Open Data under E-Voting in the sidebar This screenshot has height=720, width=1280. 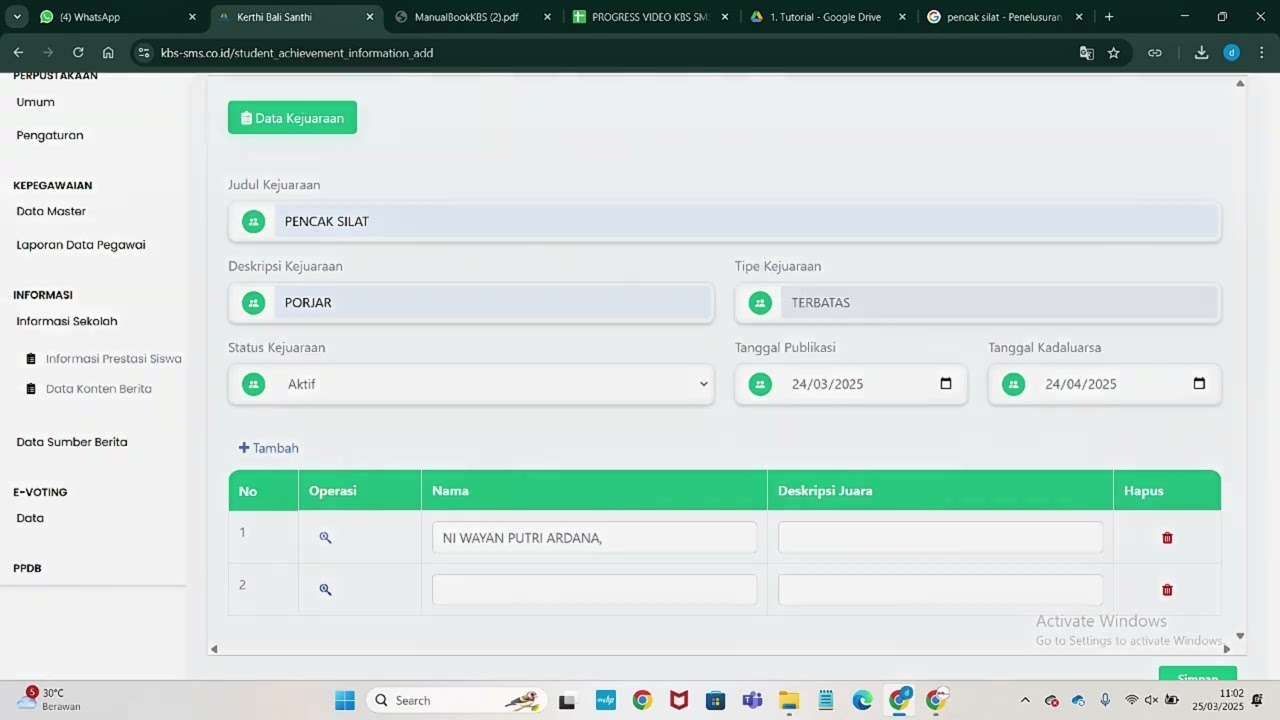click(x=30, y=518)
